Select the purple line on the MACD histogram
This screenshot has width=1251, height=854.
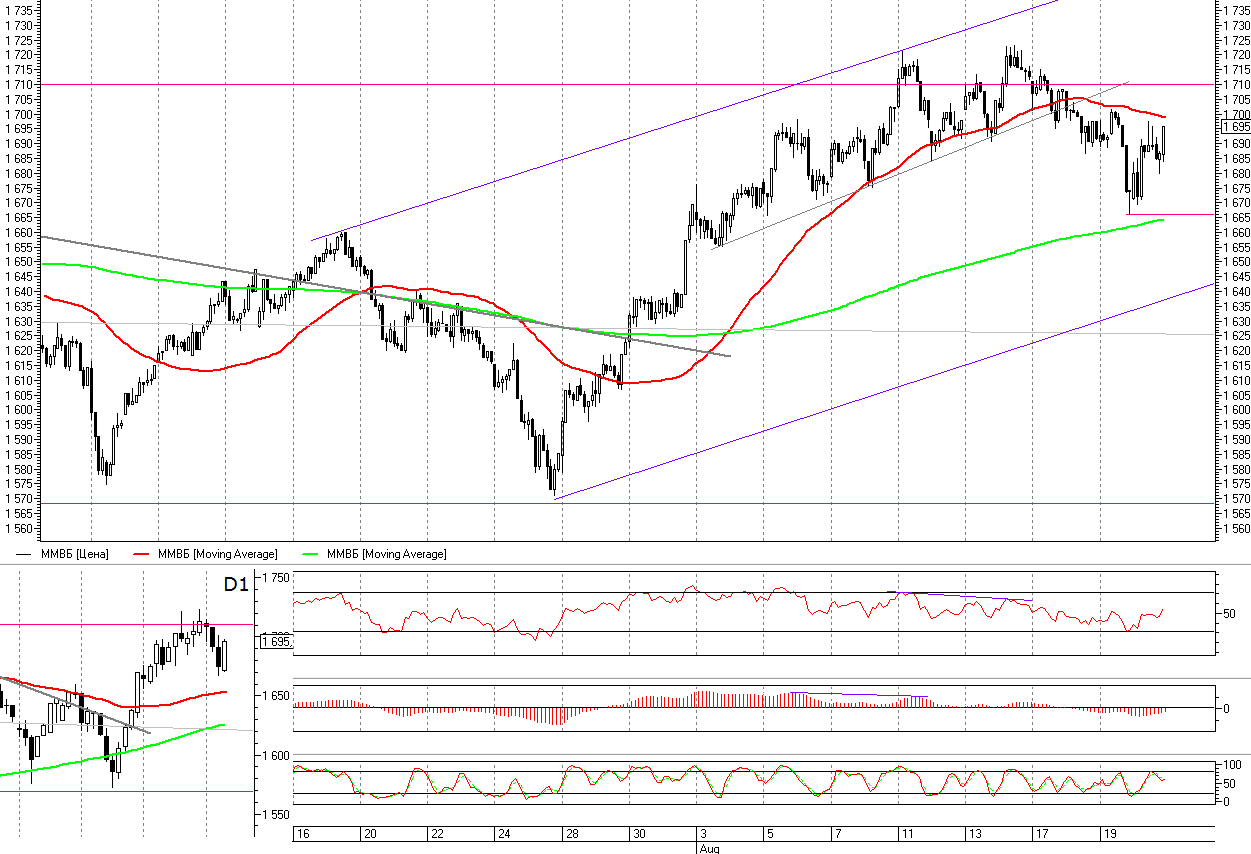pos(860,694)
